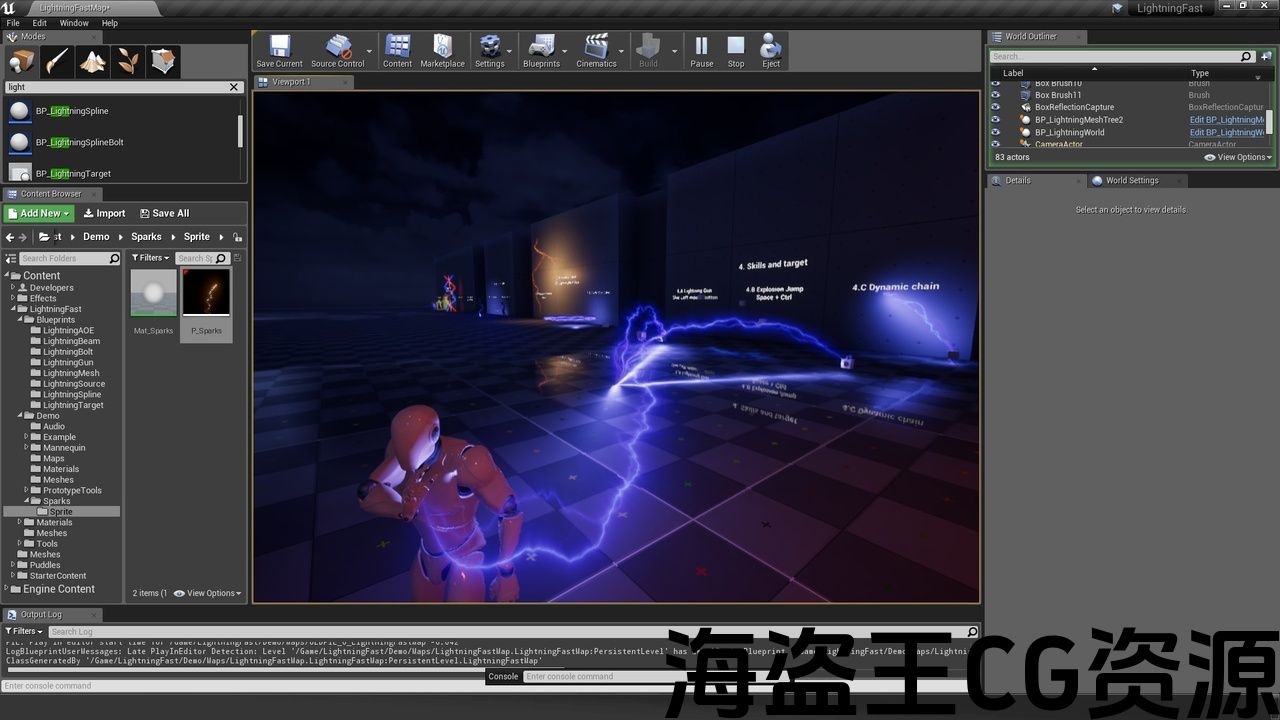Activate the Paint mode brush icon
This screenshot has height=720, width=1280.
[x=57, y=62]
